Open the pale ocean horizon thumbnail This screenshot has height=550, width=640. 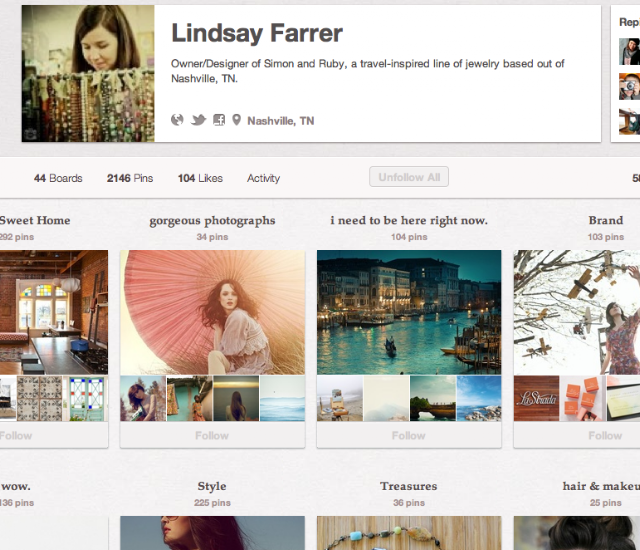tap(282, 399)
